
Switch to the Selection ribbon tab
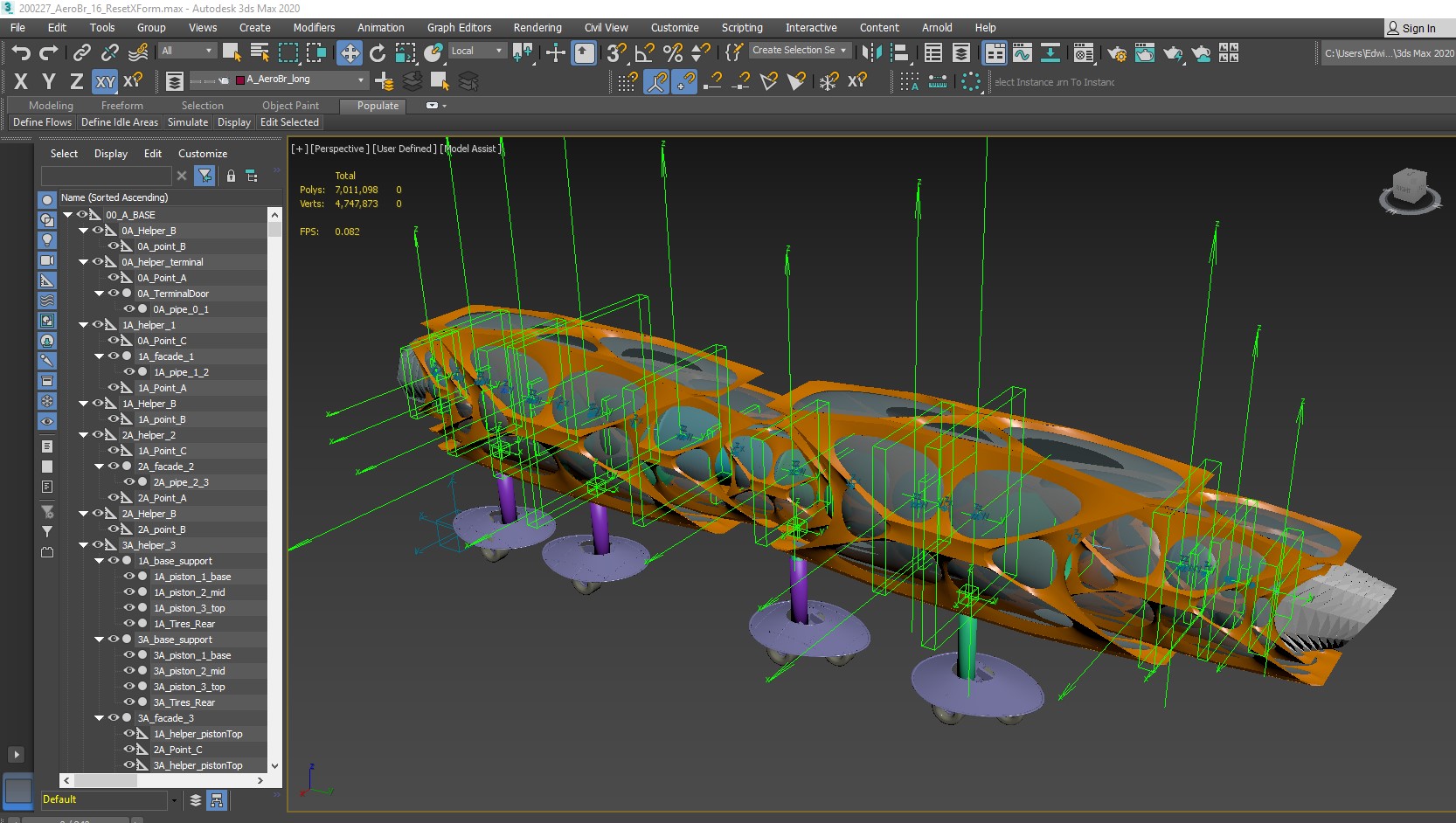coord(203,105)
